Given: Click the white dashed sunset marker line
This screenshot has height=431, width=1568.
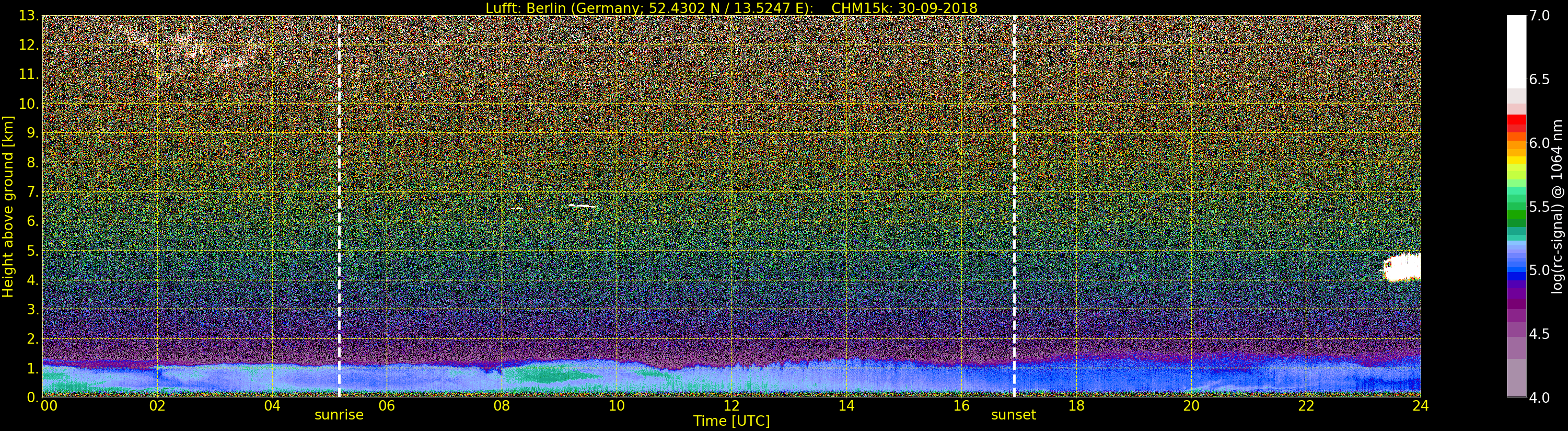Looking at the screenshot, I should [x=1014, y=206].
